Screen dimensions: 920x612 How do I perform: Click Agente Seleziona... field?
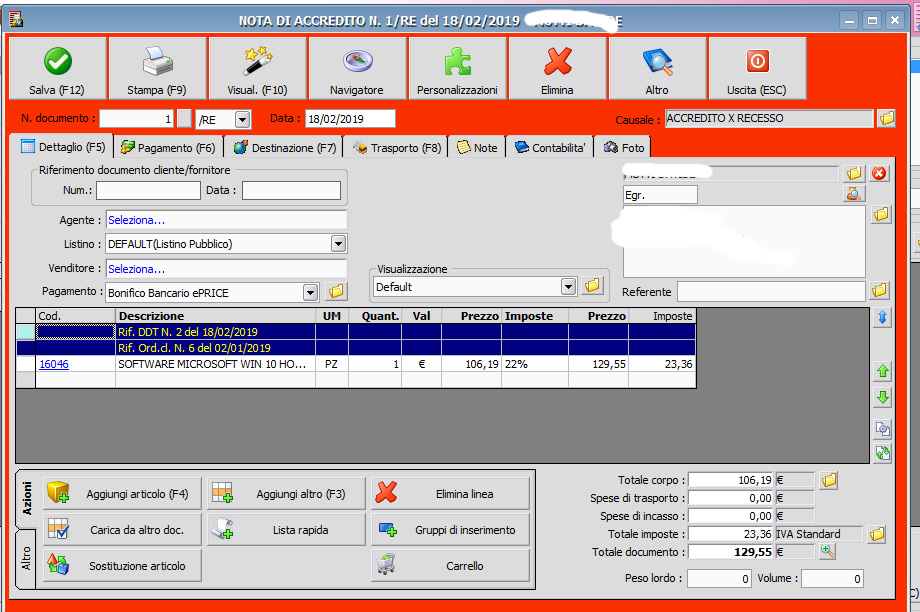226,220
